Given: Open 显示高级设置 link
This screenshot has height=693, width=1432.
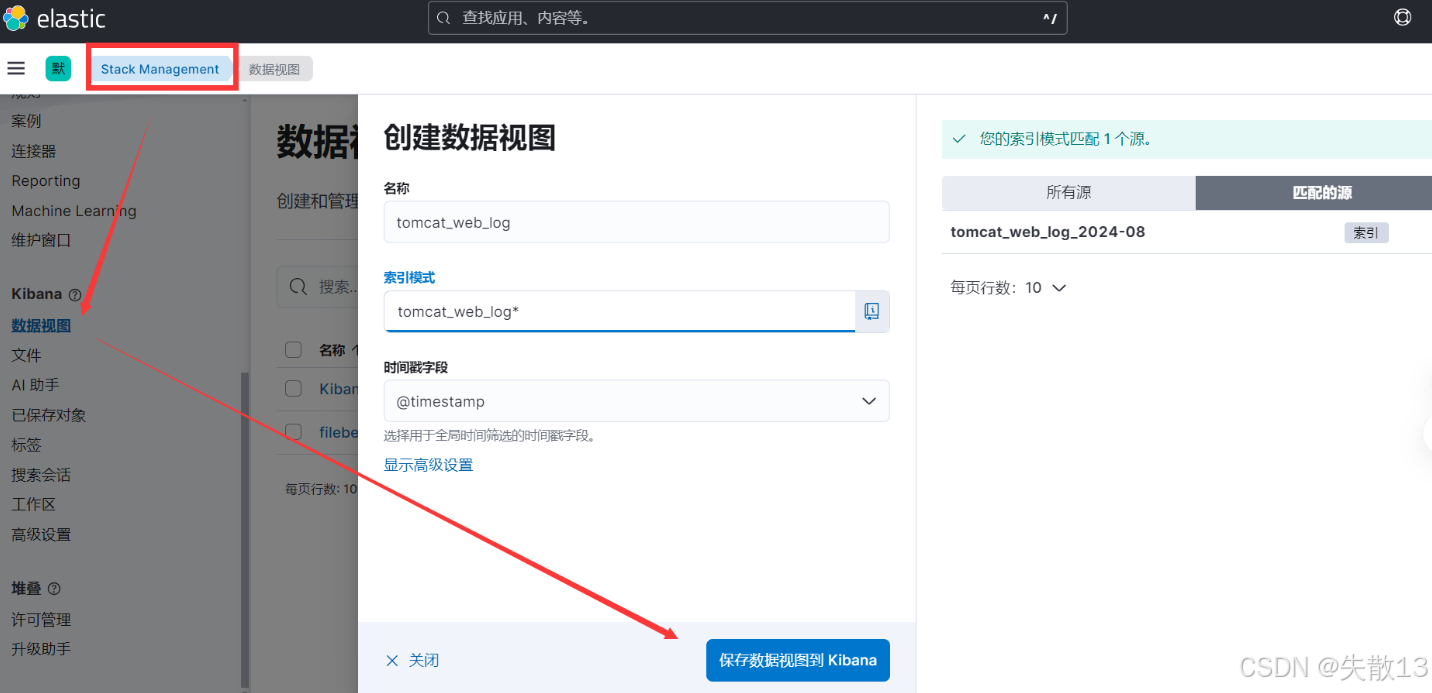Looking at the screenshot, I should point(428,464).
